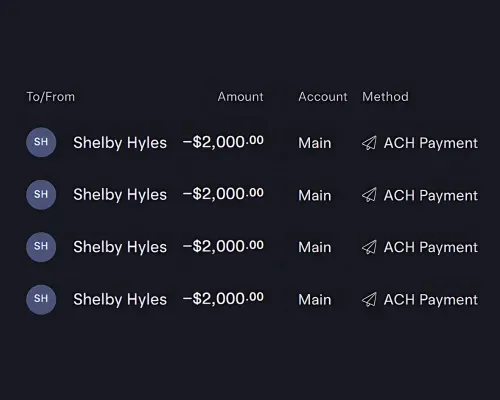Click ACH Payment label in third row
This screenshot has width=500, height=400.
pos(431,248)
